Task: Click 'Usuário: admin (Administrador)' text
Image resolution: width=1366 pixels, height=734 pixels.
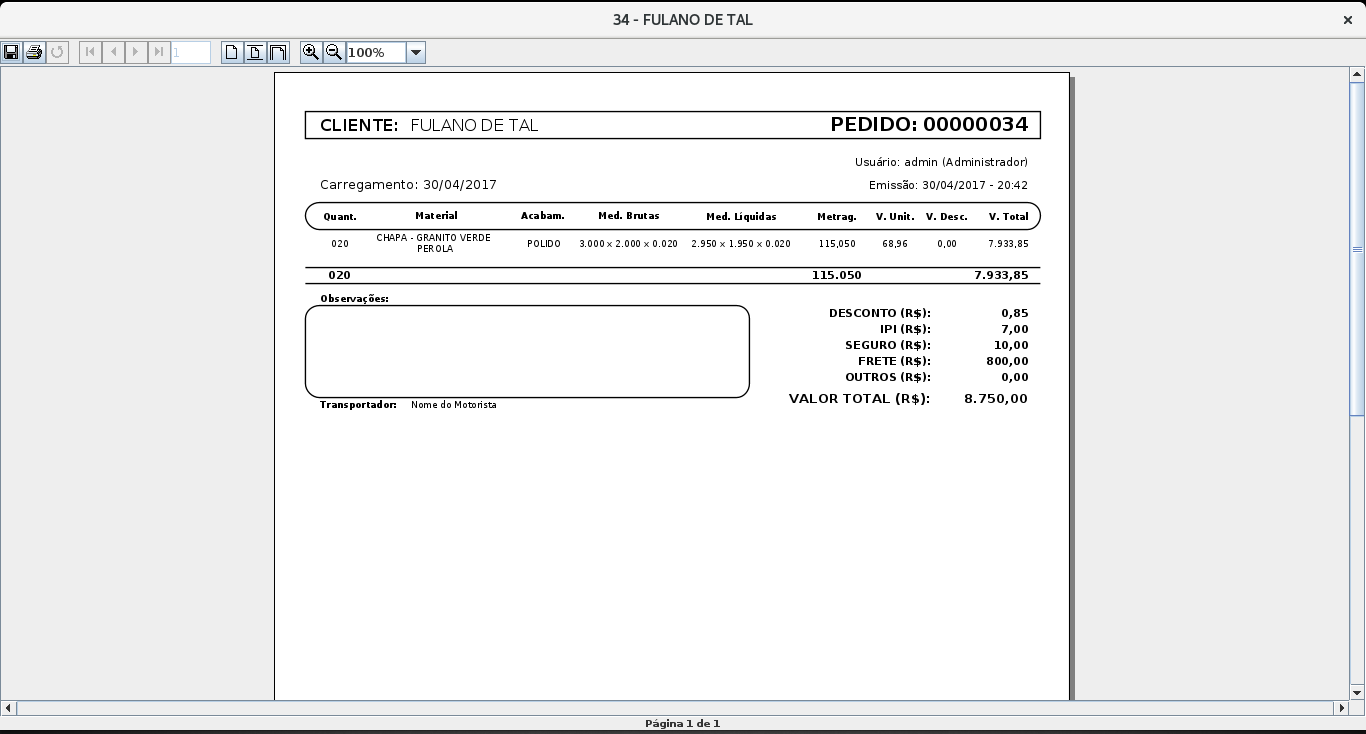Action: (x=941, y=162)
